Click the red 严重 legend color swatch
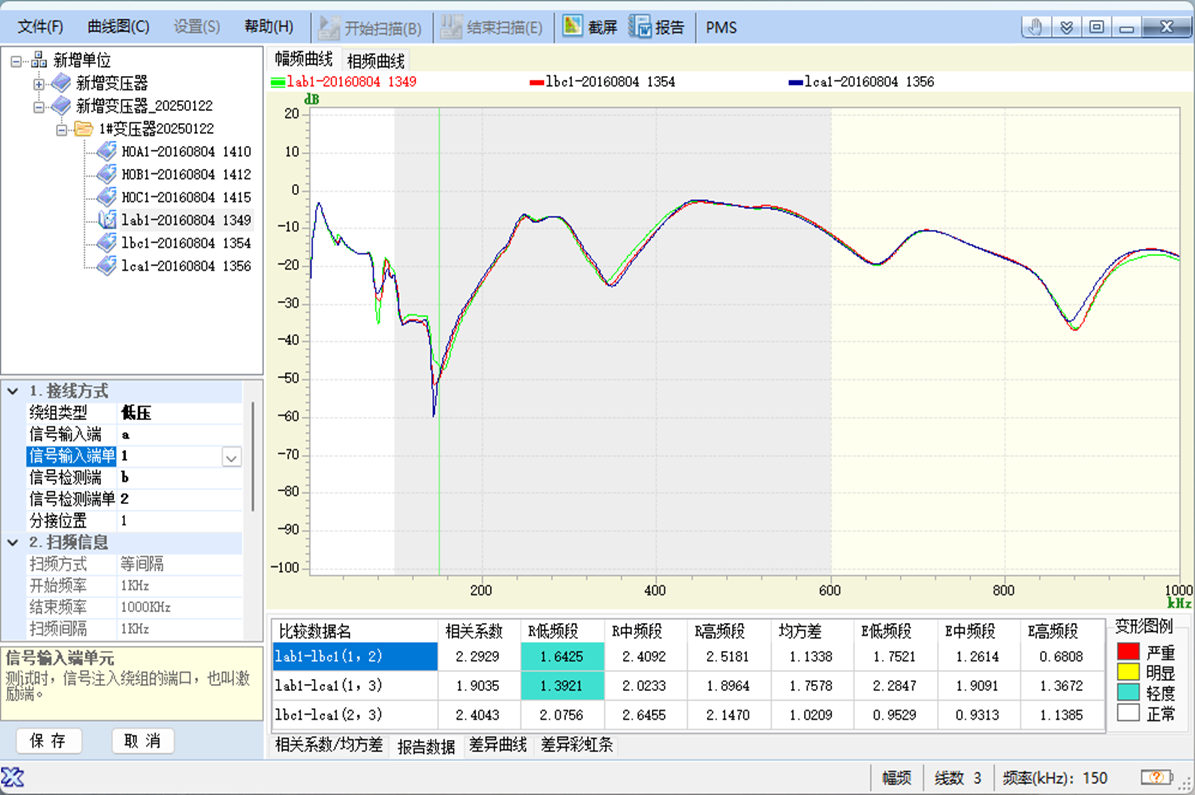Viewport: 1195px width, 795px height. click(x=1128, y=652)
